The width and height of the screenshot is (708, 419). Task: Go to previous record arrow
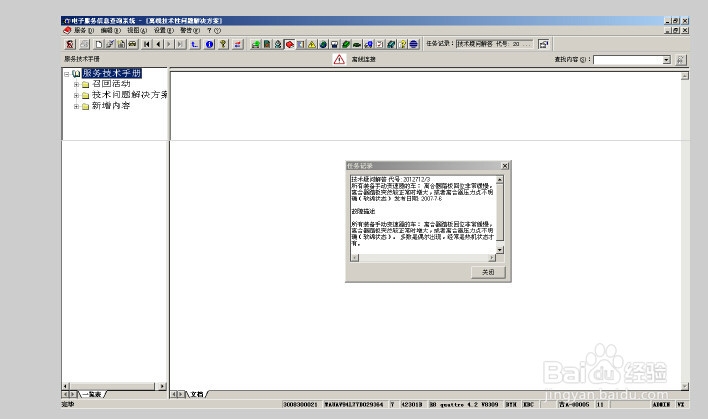158,44
